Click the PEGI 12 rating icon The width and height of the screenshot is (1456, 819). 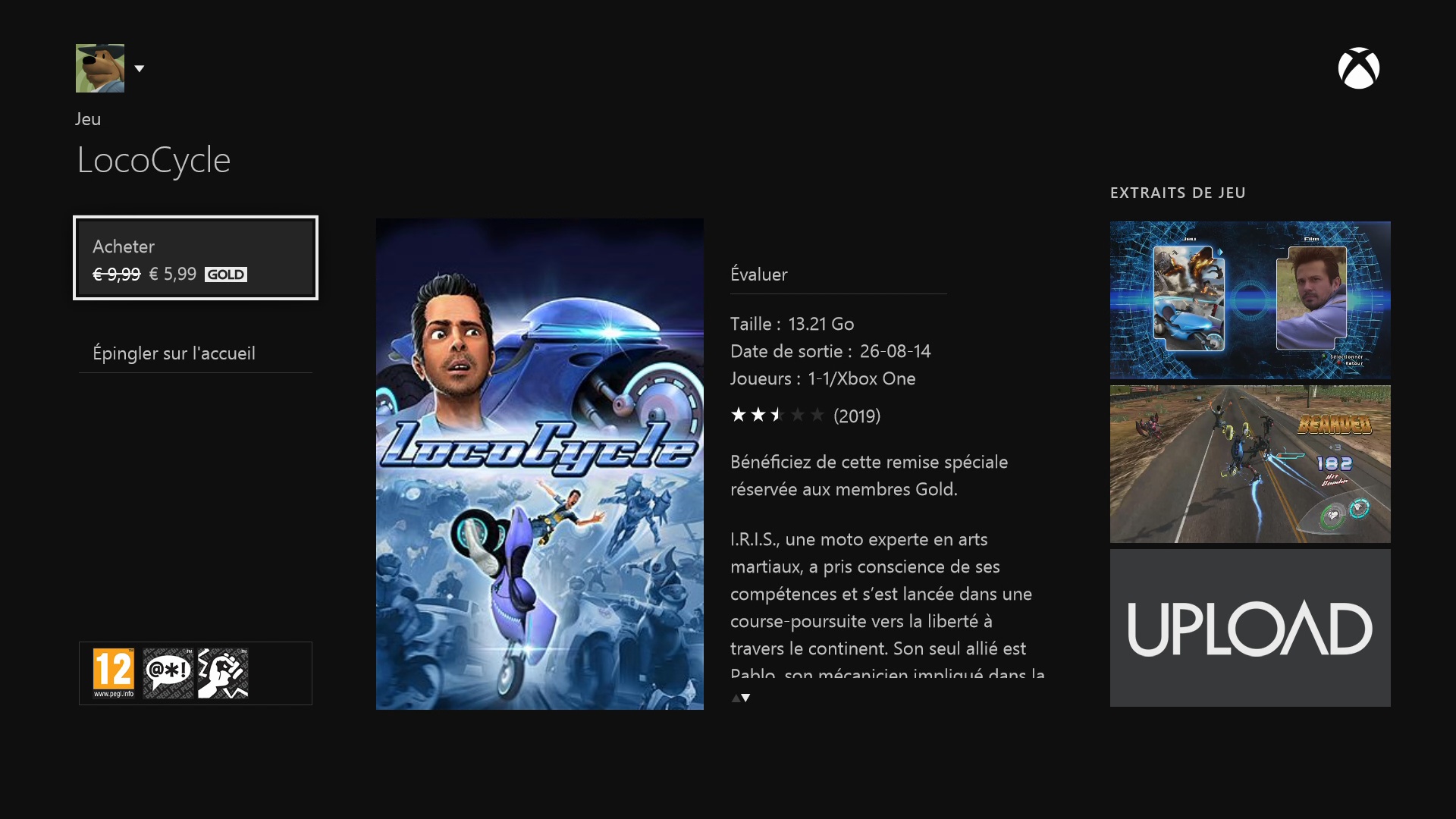pos(114,673)
